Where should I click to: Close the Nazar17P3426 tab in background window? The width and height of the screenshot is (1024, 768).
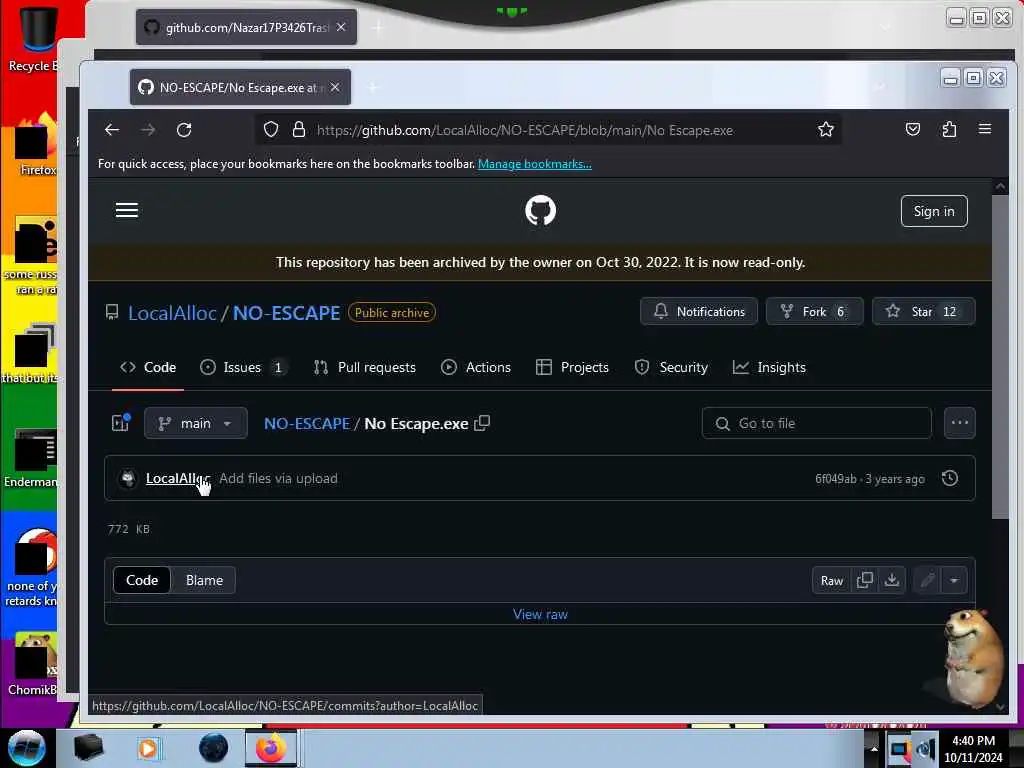click(x=341, y=27)
